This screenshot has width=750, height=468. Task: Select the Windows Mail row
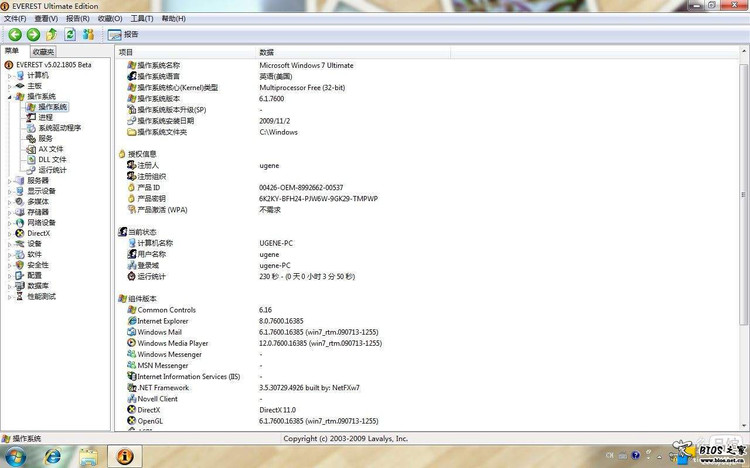click(427, 332)
